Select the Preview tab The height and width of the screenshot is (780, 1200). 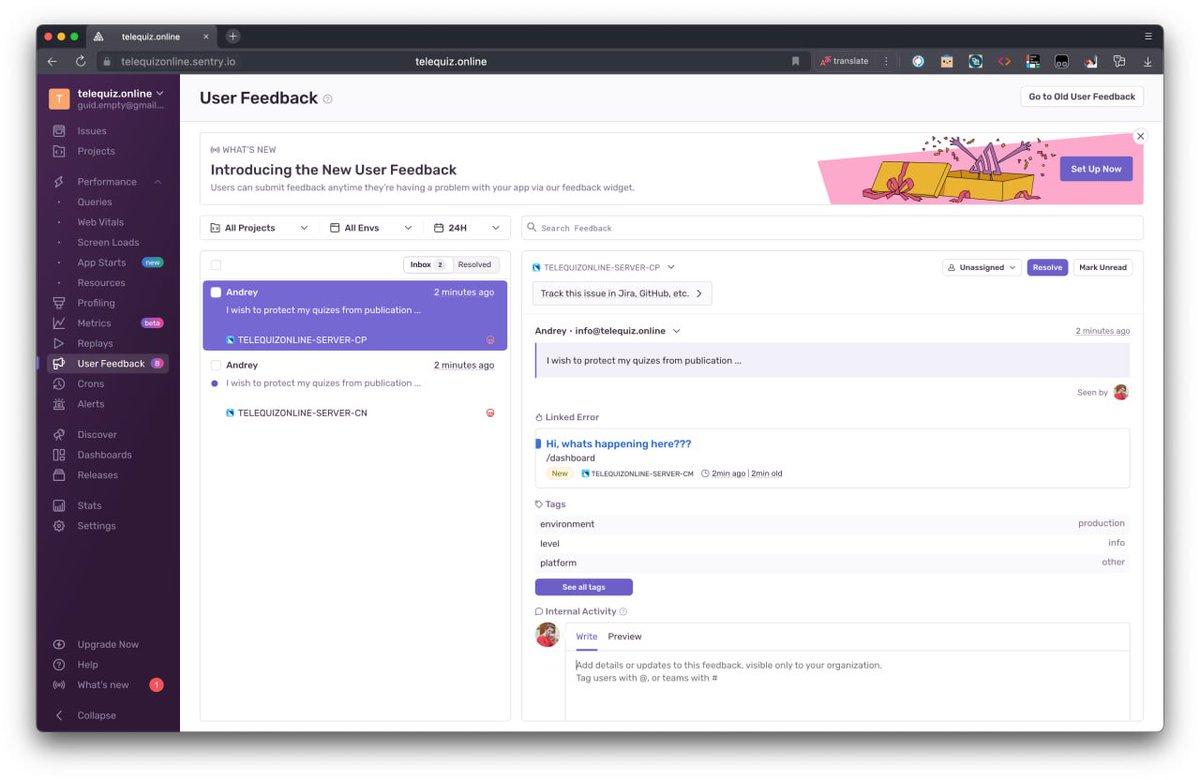(625, 637)
